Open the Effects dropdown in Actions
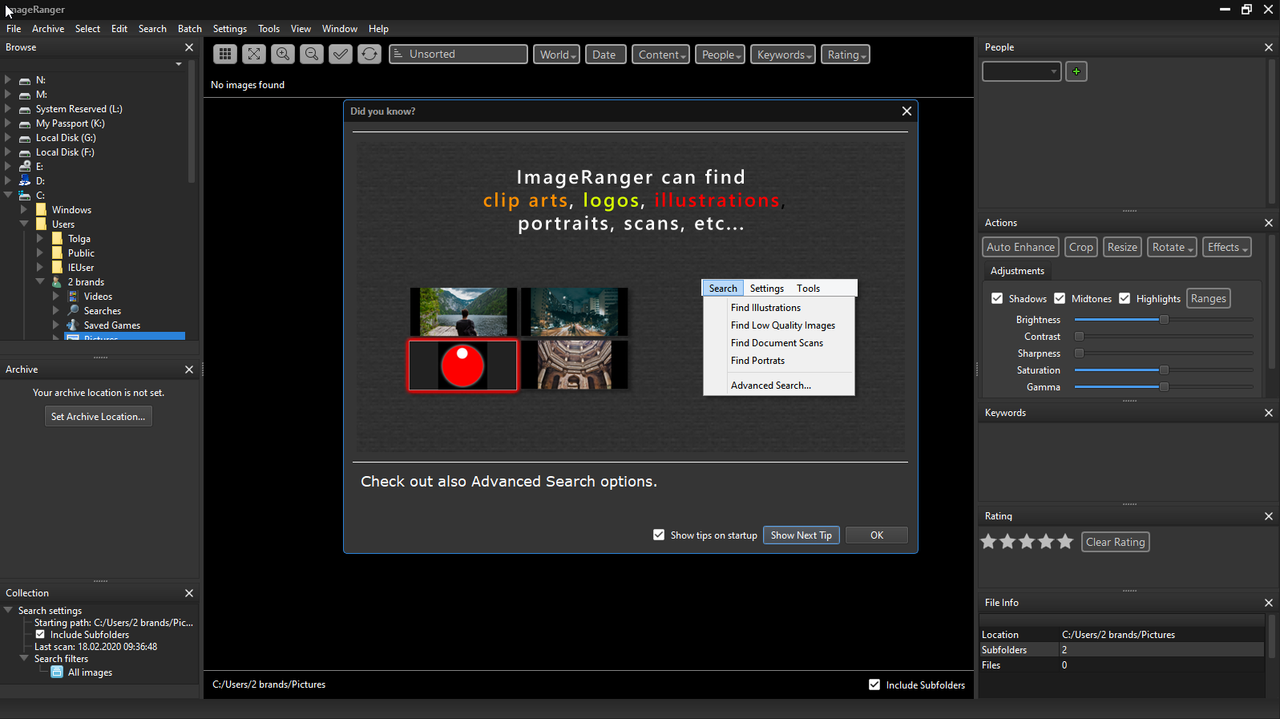This screenshot has height=719, width=1280. click(1226, 247)
